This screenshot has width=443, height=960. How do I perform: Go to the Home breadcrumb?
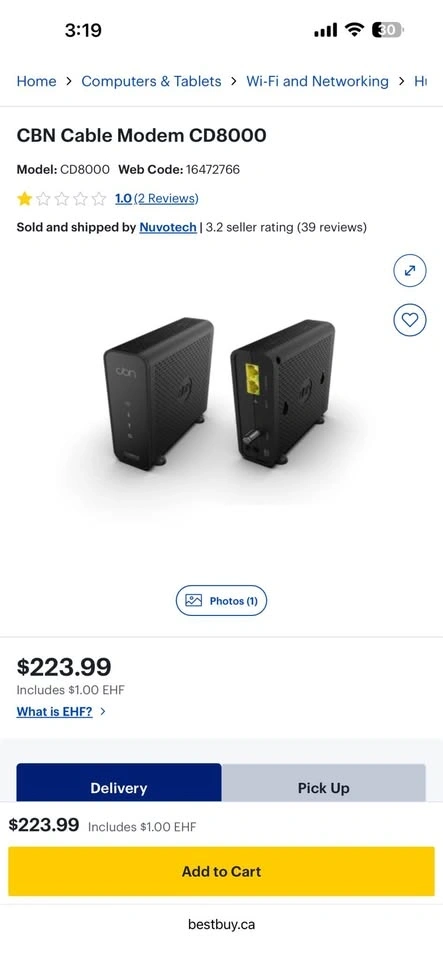(36, 81)
